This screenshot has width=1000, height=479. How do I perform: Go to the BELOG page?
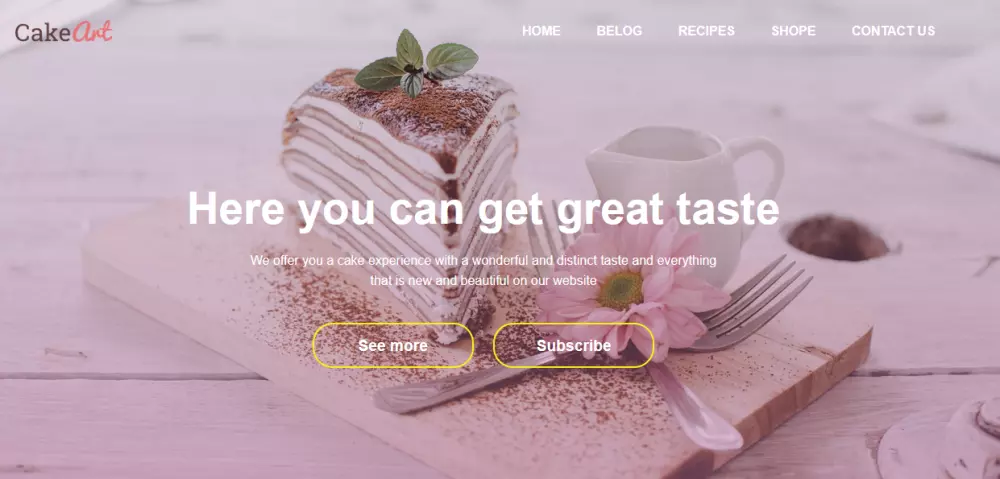(619, 31)
